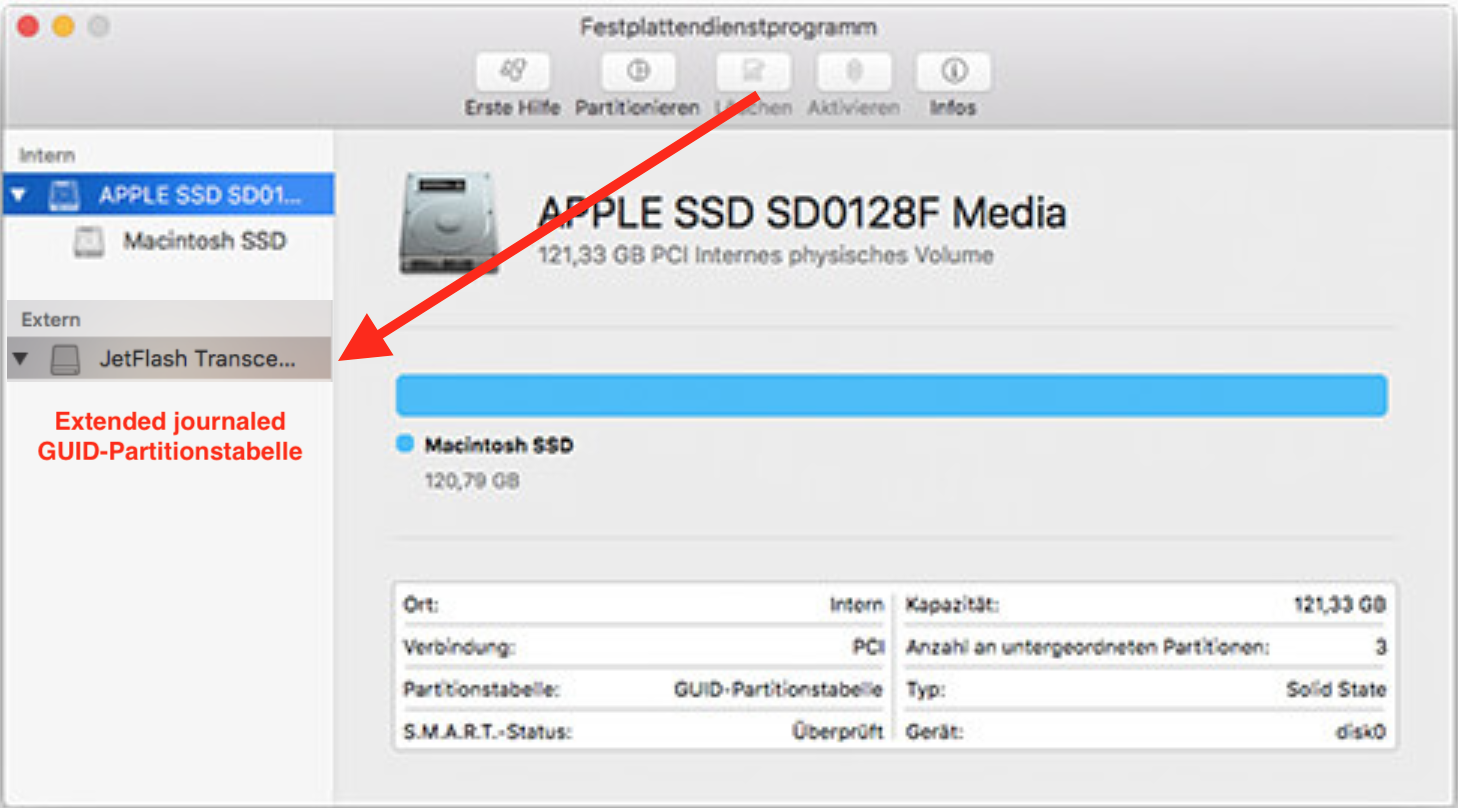This screenshot has height=808, width=1458.
Task: Click the JetFlash Transcend drive icon
Action: pyautogui.click(x=66, y=359)
